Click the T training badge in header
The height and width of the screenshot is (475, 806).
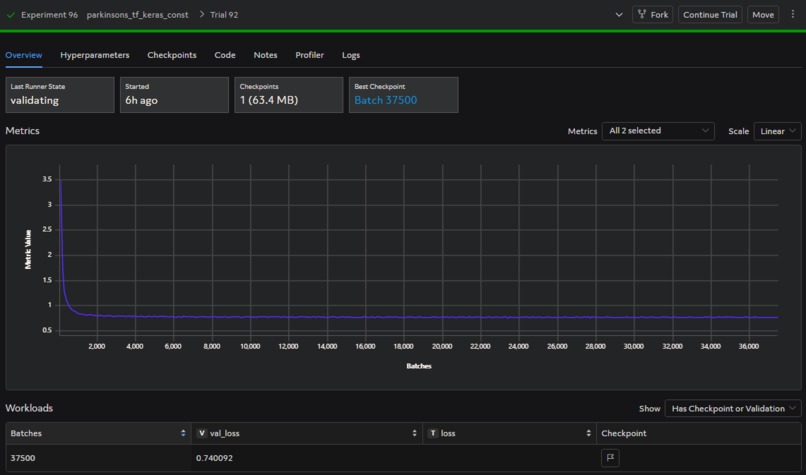pos(433,433)
